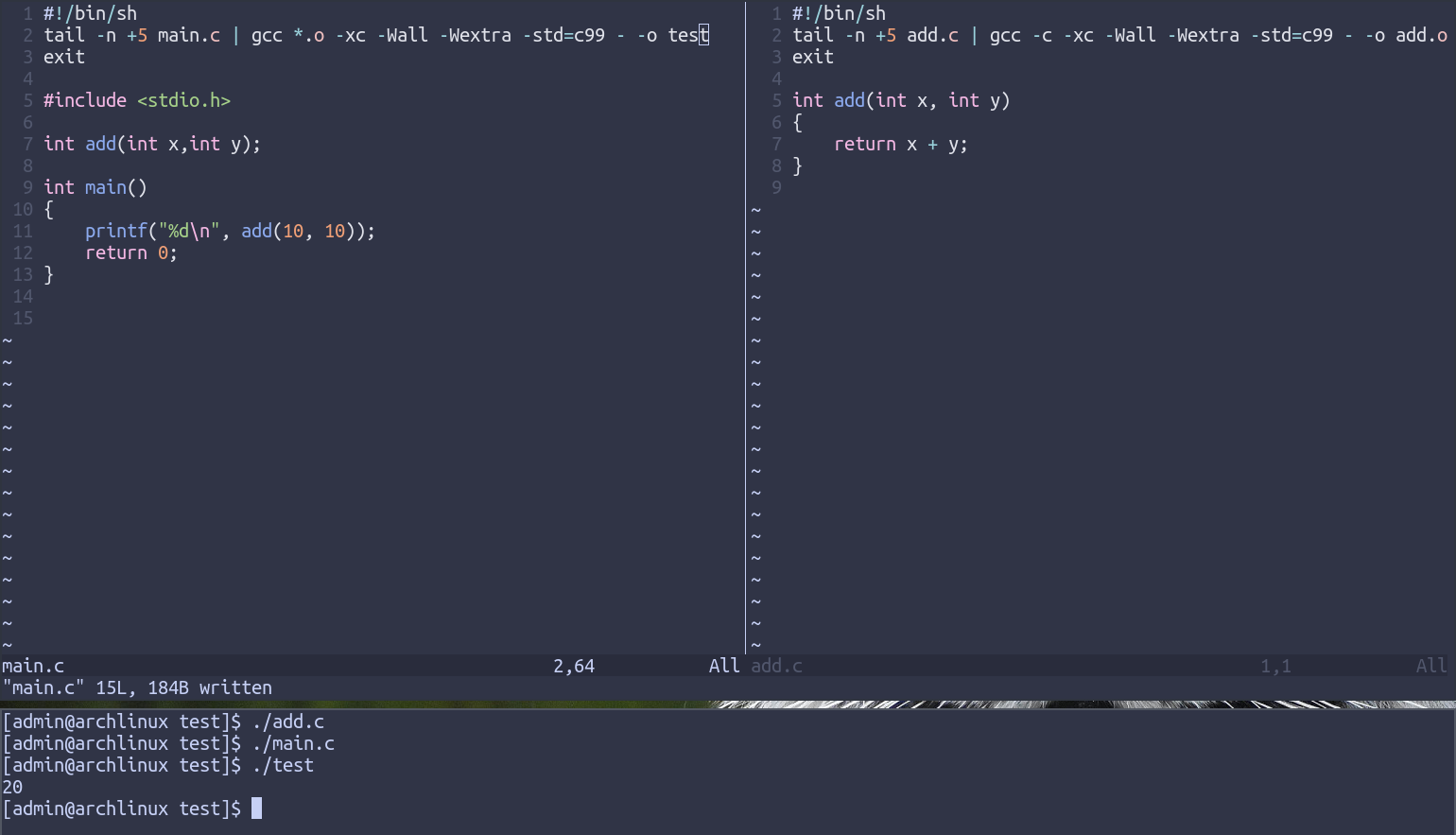1456x835 pixels.
Task: Click the main.c status line name
Action: tap(33, 666)
